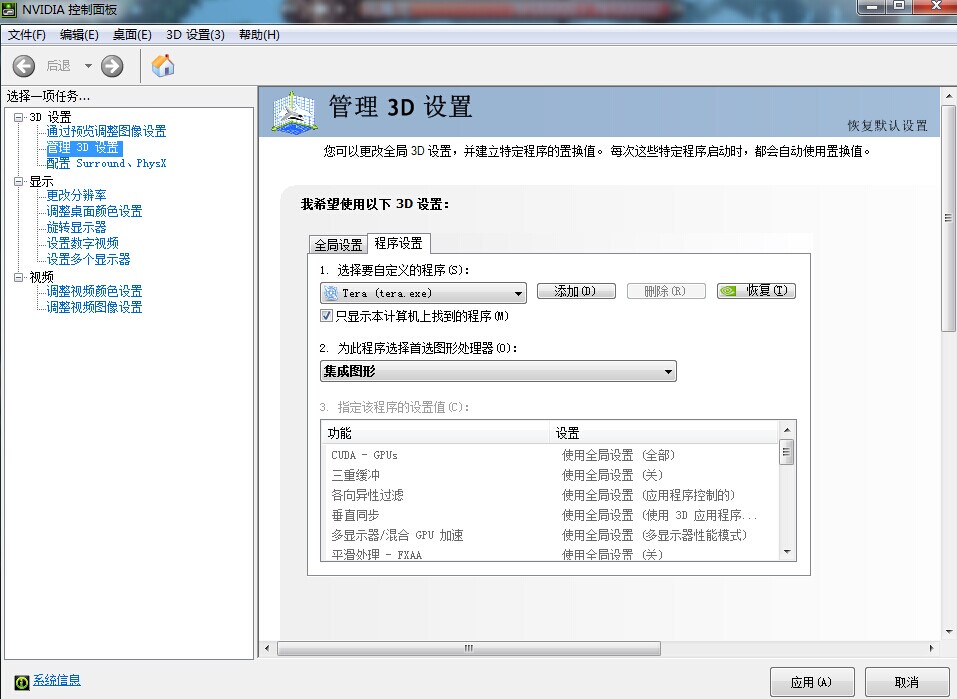This screenshot has height=699, width=957.
Task: Select the 程序设置 tab
Action: coord(399,243)
